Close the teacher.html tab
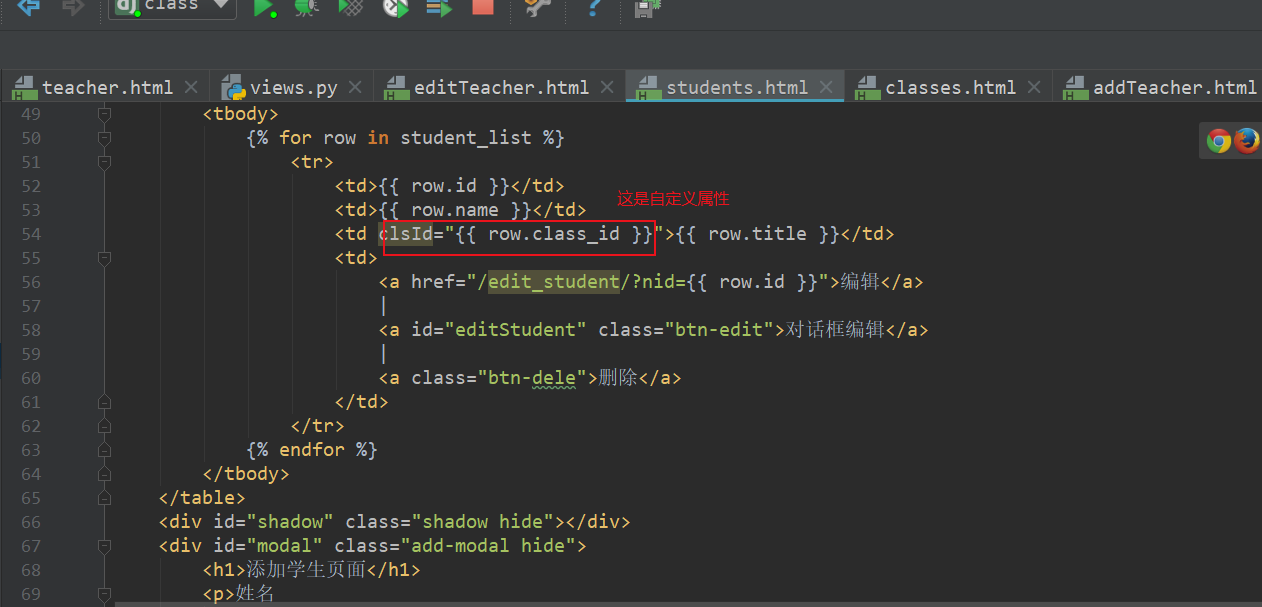1262x607 pixels. 191,87
